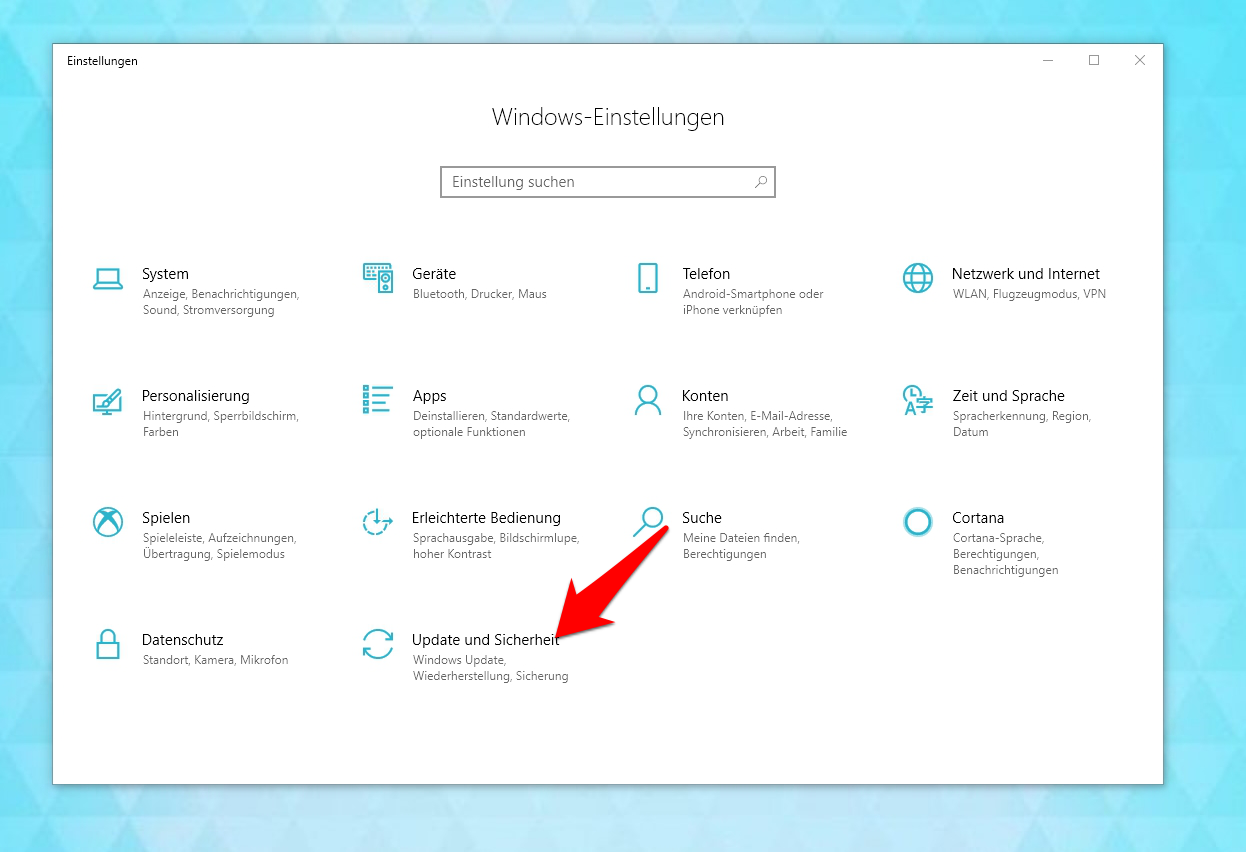1246x852 pixels.
Task: Select the Geräte icon for Bluetooth and printers
Action: tap(378, 278)
